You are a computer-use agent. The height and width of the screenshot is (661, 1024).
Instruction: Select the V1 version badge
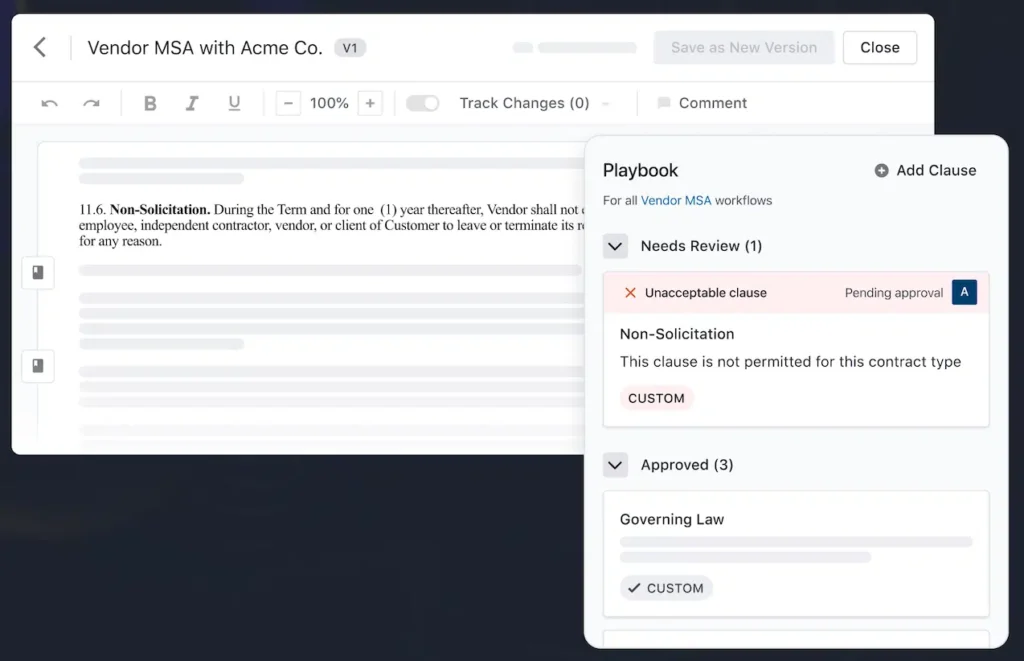(x=349, y=47)
